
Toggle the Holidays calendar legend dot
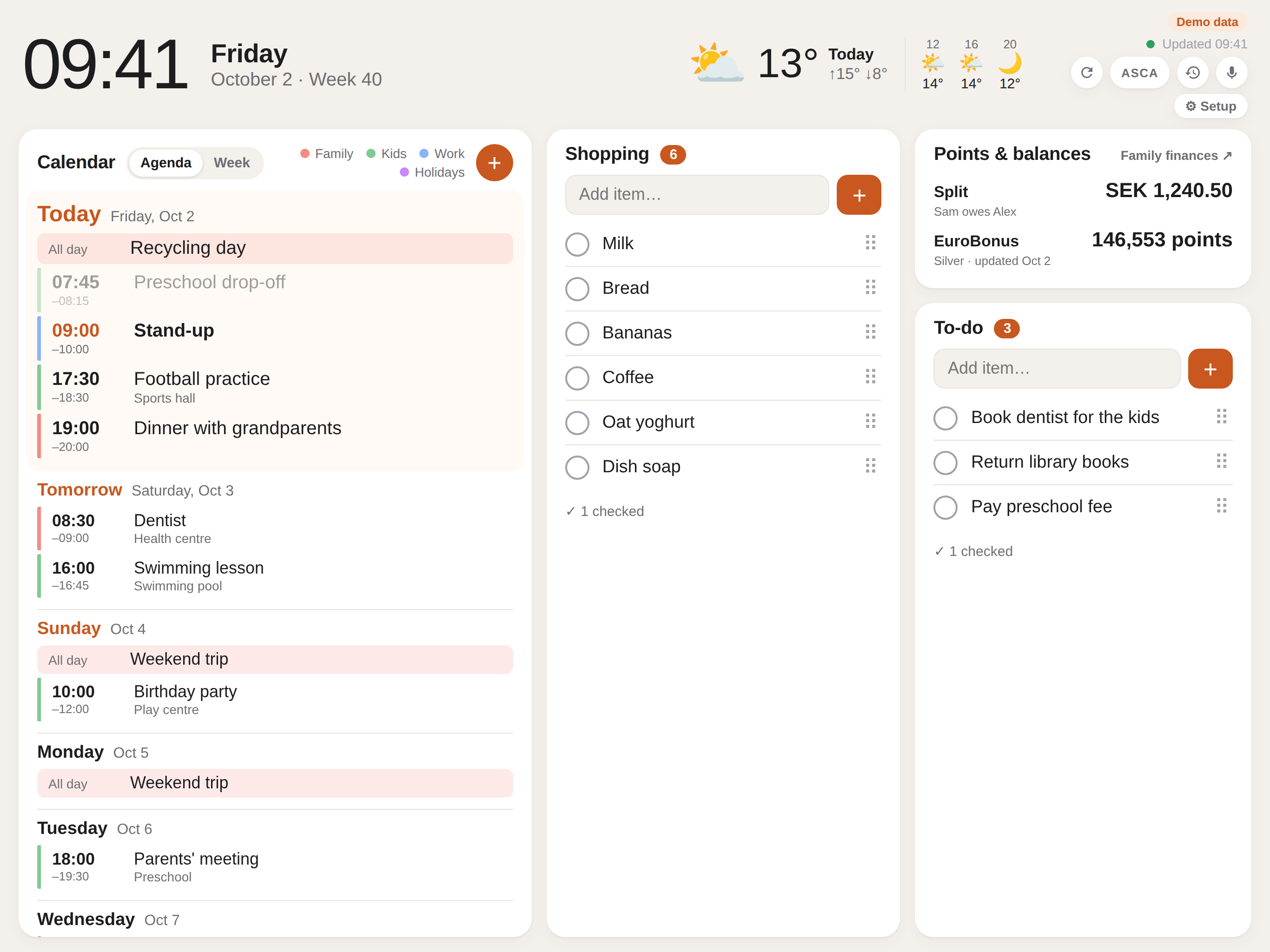coord(404,172)
